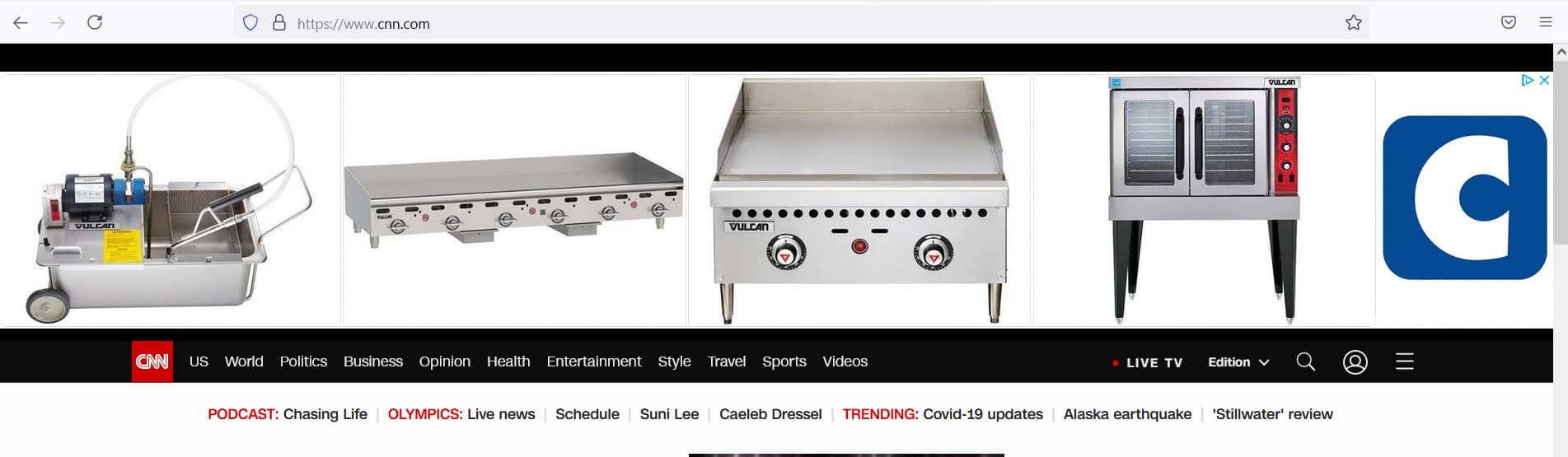Viewport: 1568px width, 457px height.
Task: Go to the Entertainment section
Action: (x=594, y=361)
